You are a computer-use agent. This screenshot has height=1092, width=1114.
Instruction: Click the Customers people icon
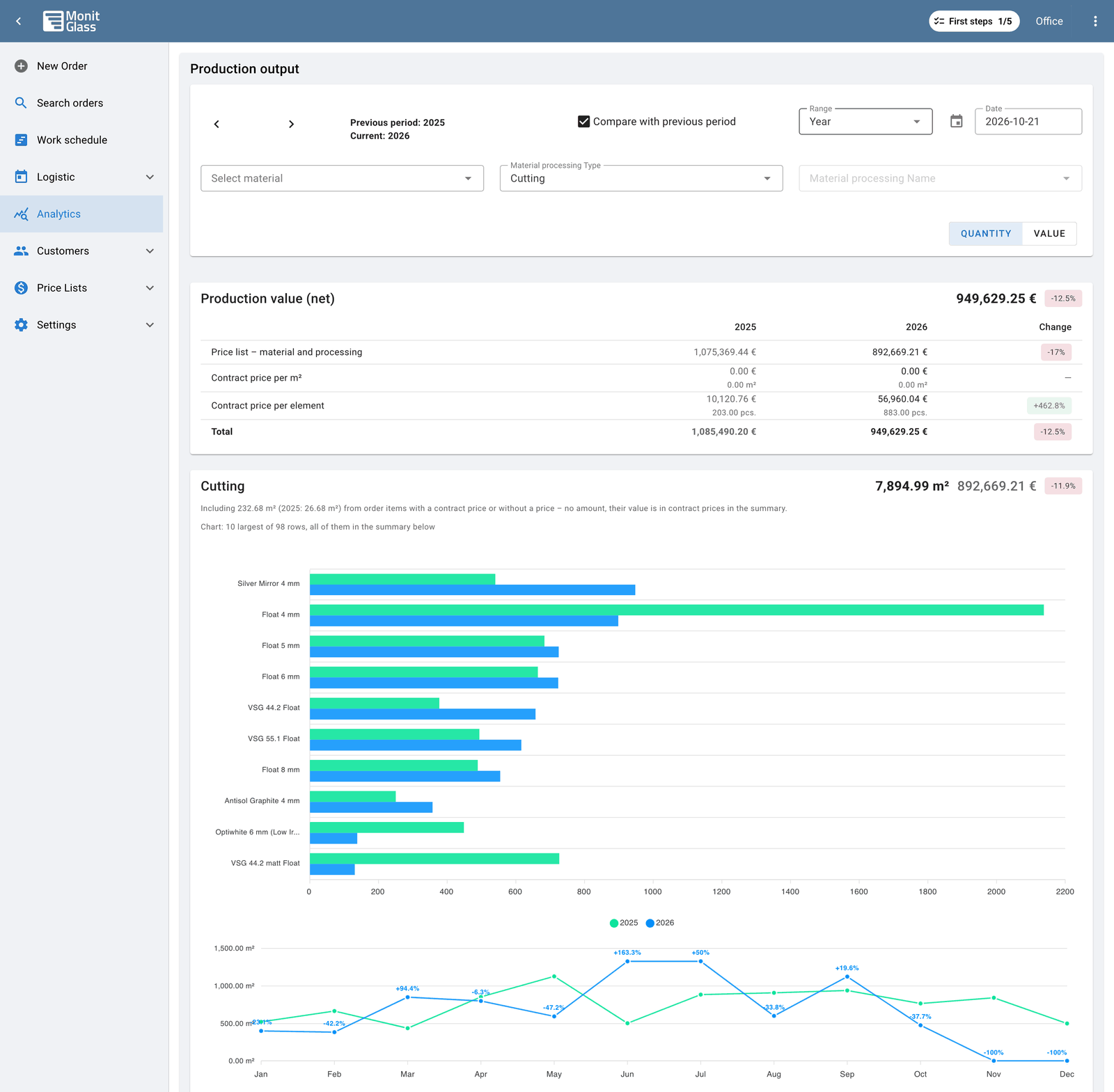pos(22,251)
